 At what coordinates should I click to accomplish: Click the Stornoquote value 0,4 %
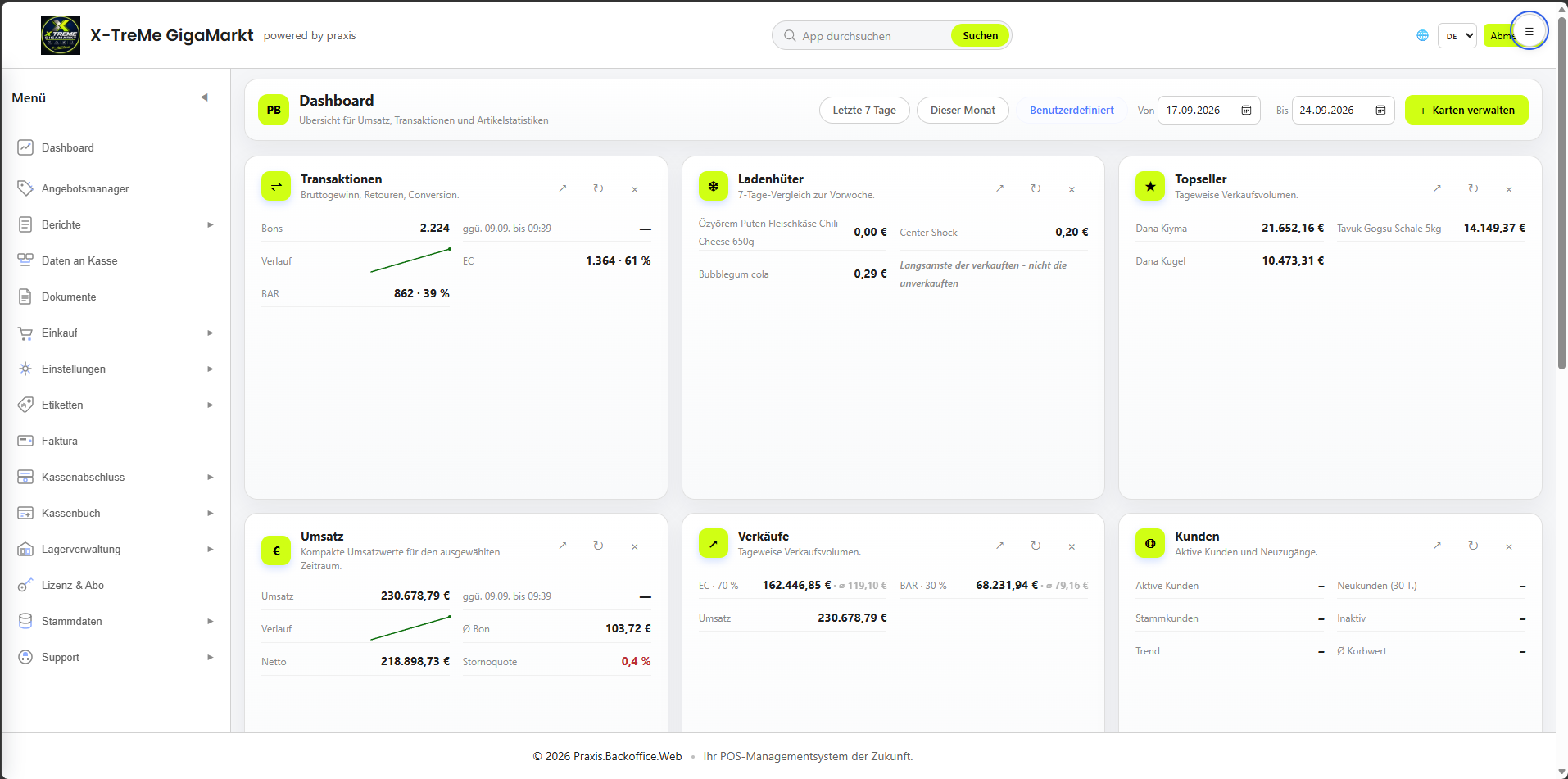click(636, 661)
